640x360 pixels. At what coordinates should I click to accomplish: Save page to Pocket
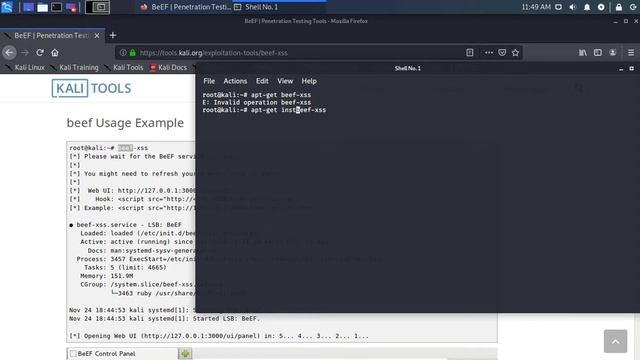(x=502, y=53)
